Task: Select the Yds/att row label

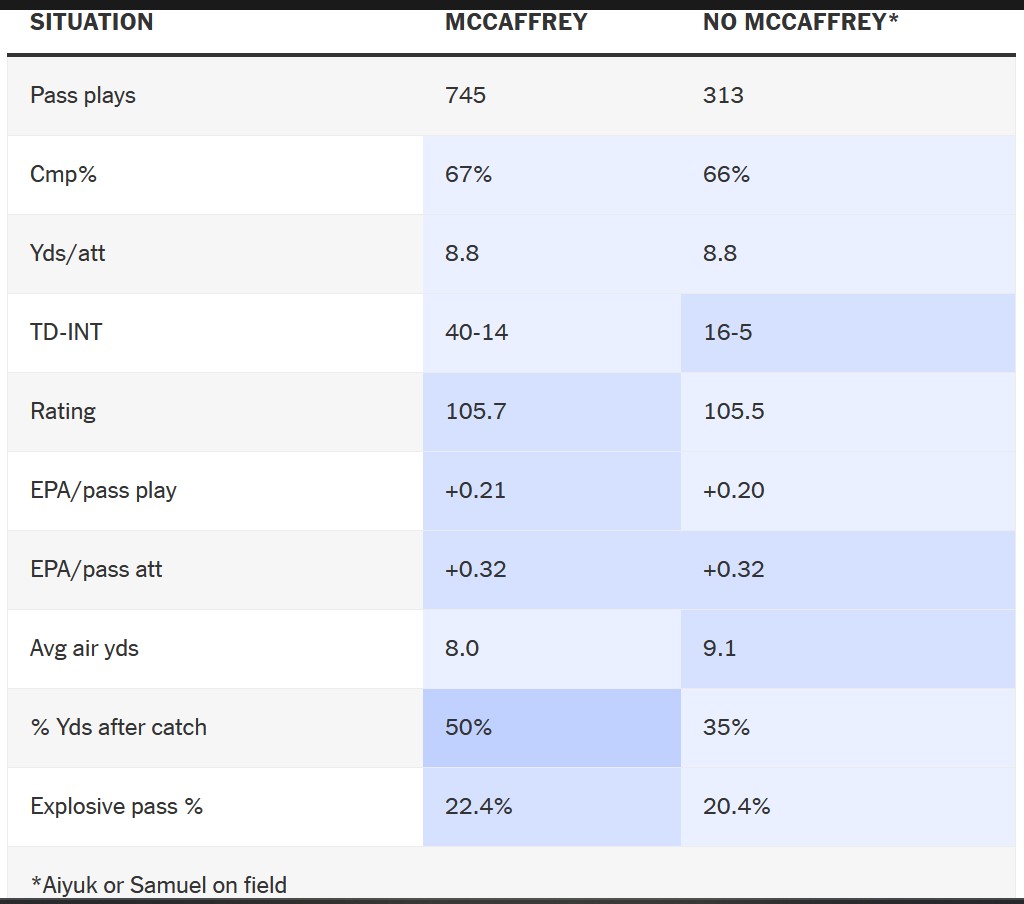Action: pos(67,254)
